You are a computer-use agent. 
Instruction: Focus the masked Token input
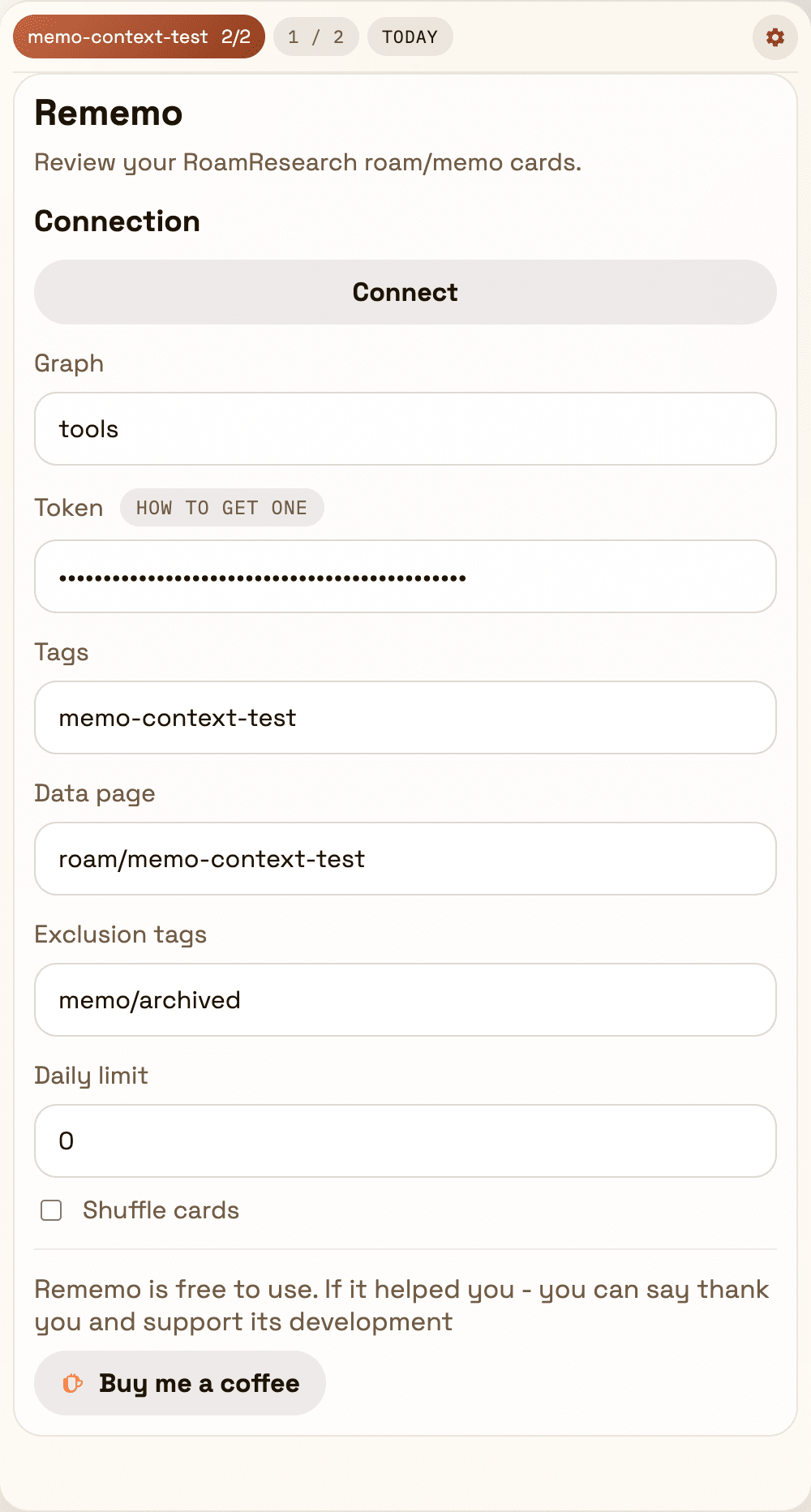pos(405,576)
